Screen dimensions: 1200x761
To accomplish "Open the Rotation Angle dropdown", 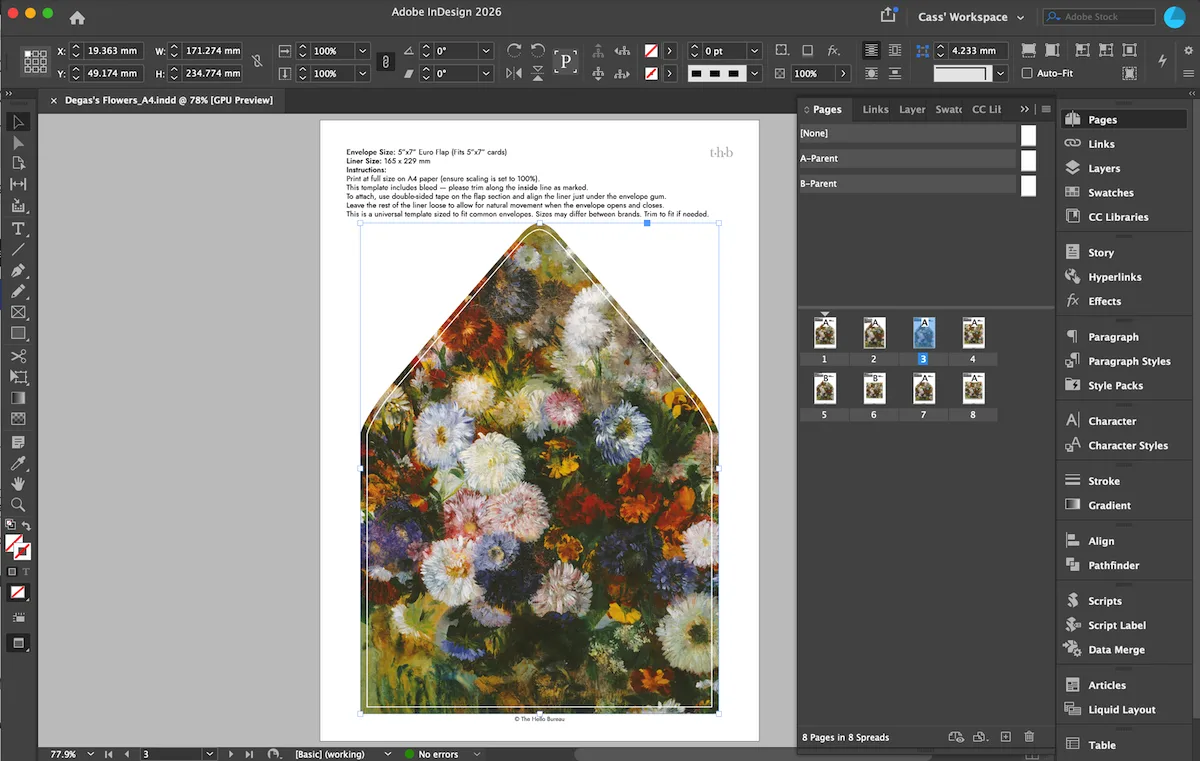I will pos(486,51).
